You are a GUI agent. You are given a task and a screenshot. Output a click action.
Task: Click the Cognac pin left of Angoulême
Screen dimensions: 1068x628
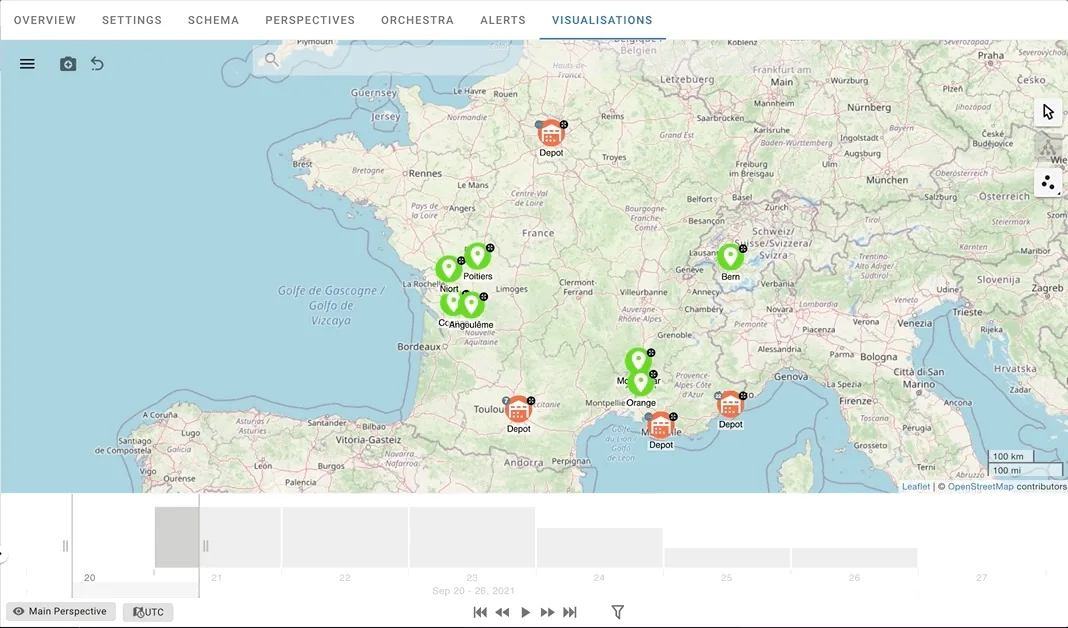click(x=451, y=302)
